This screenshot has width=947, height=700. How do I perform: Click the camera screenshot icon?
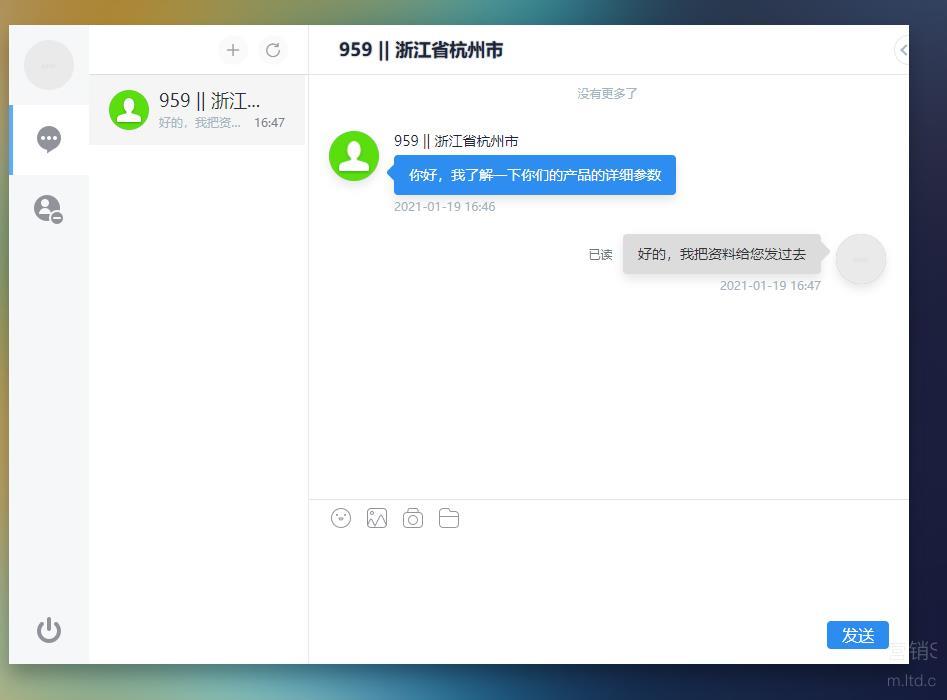click(413, 518)
